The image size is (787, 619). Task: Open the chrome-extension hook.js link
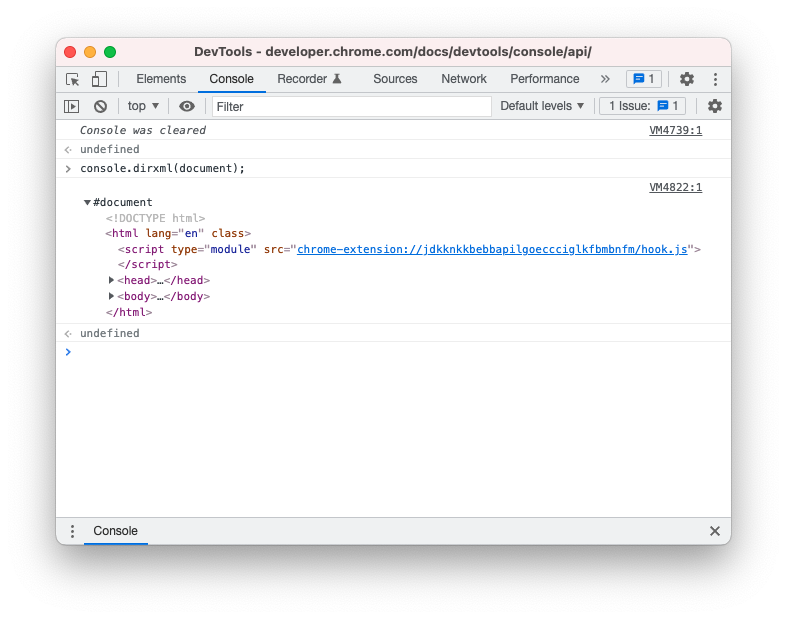point(492,250)
